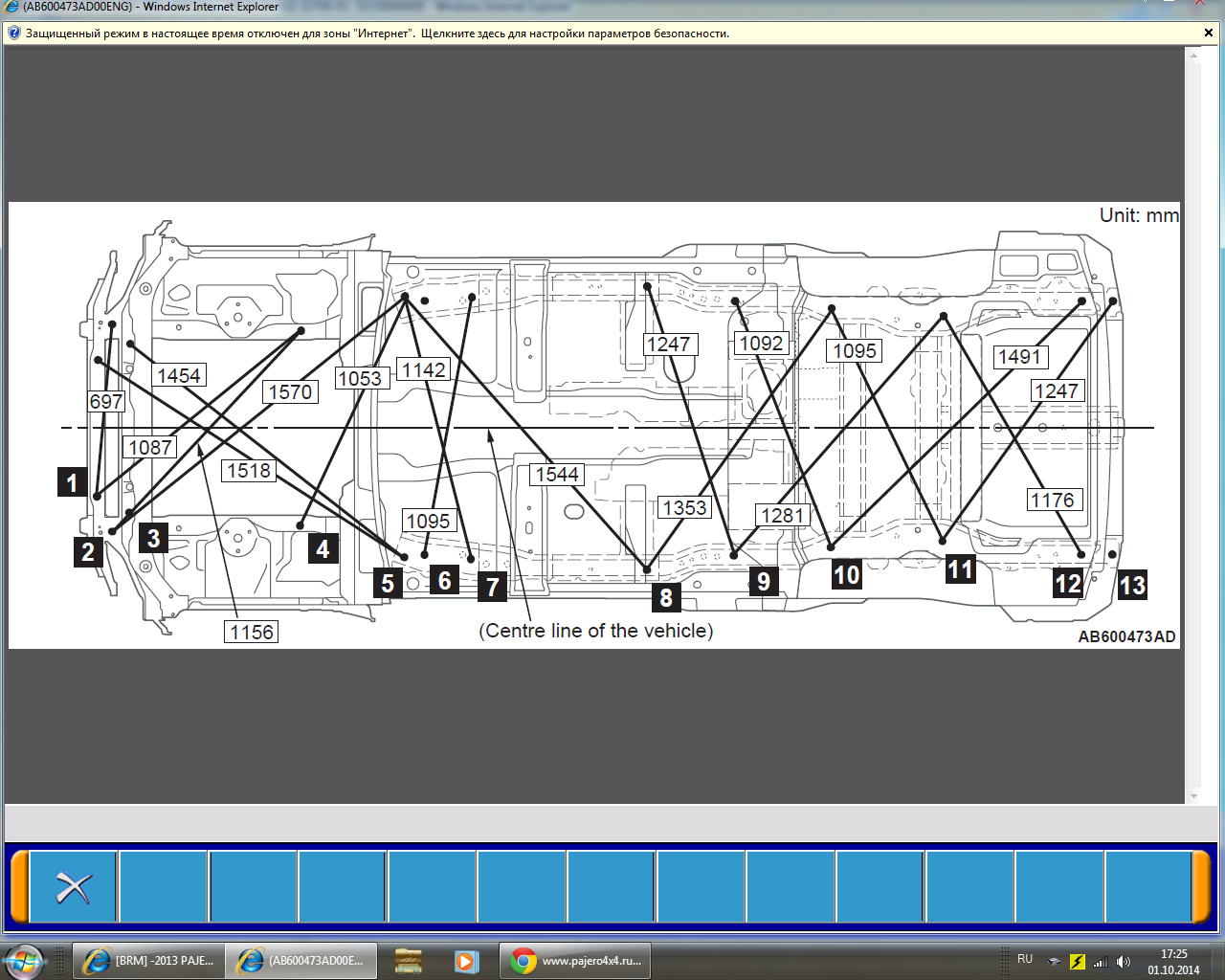Open the RU input language selector

click(x=1025, y=959)
